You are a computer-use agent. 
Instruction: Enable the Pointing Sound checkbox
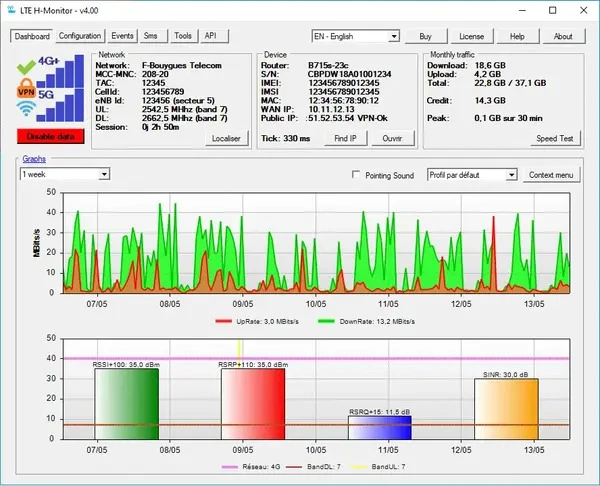click(358, 175)
